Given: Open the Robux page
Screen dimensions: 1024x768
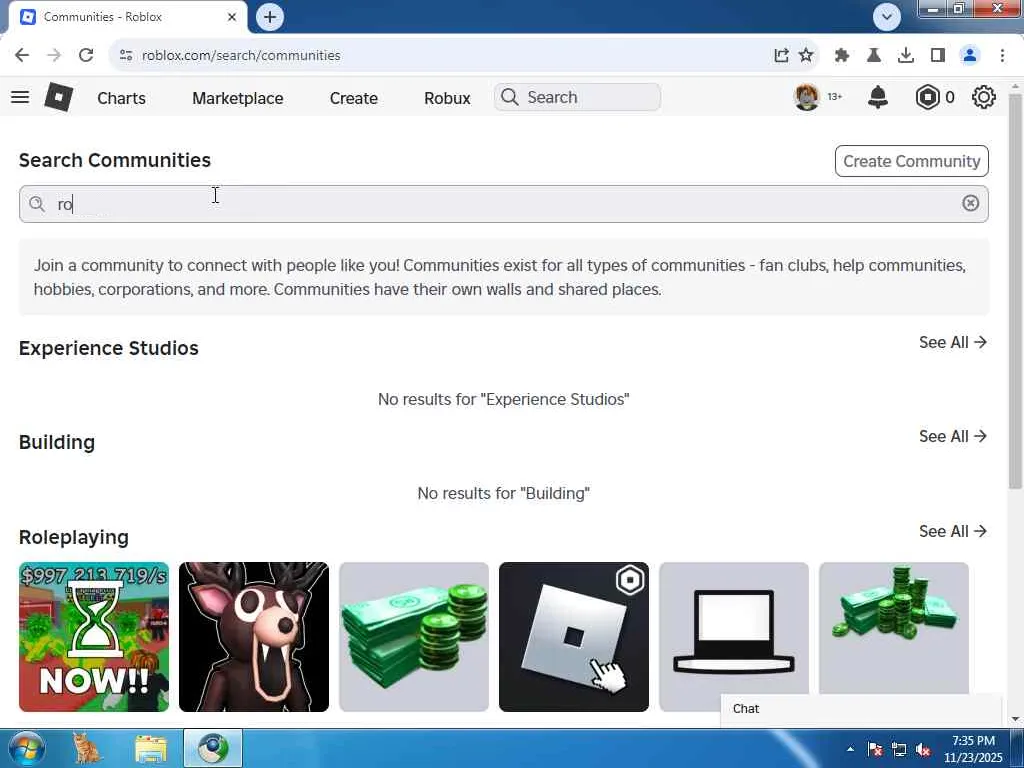Looking at the screenshot, I should [x=447, y=98].
